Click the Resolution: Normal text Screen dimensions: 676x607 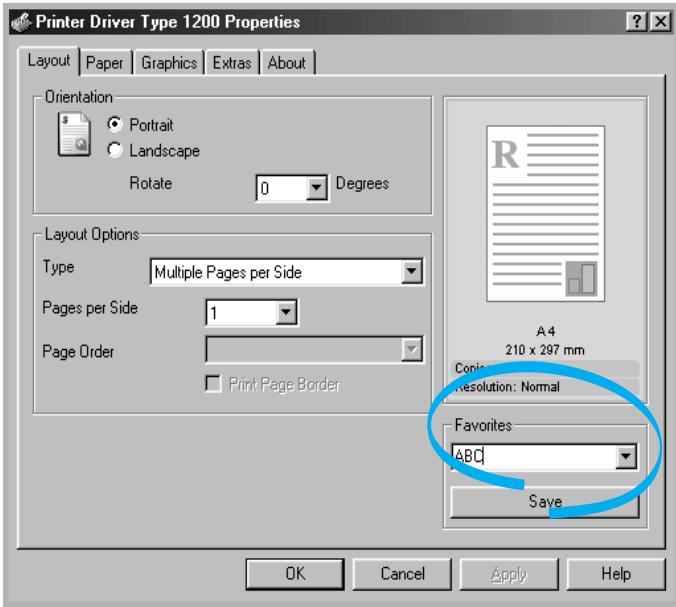pos(508,387)
